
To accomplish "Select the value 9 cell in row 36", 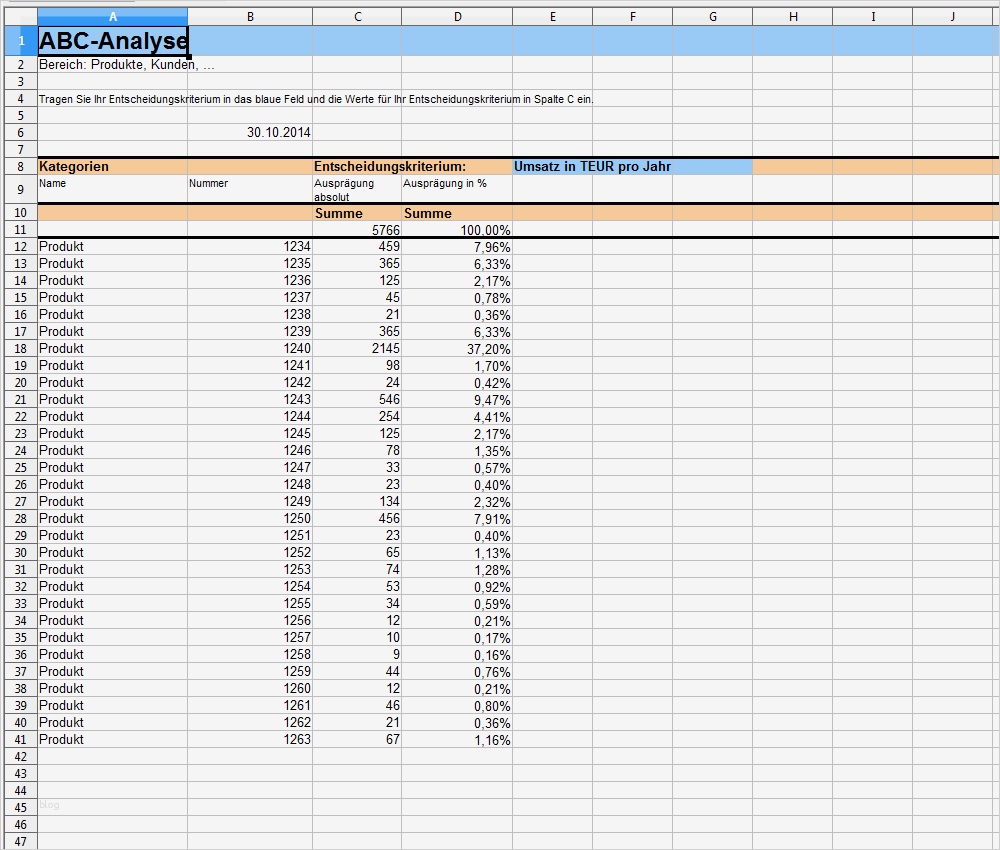I will [x=357, y=655].
